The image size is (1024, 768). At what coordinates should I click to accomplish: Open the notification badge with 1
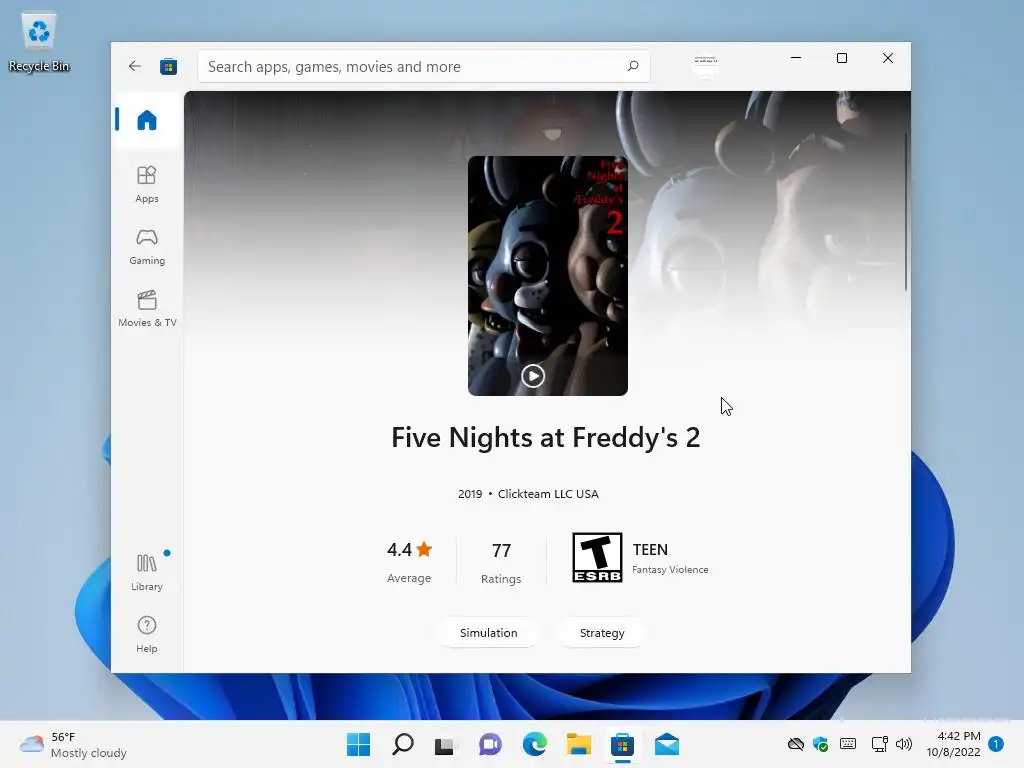(x=996, y=744)
